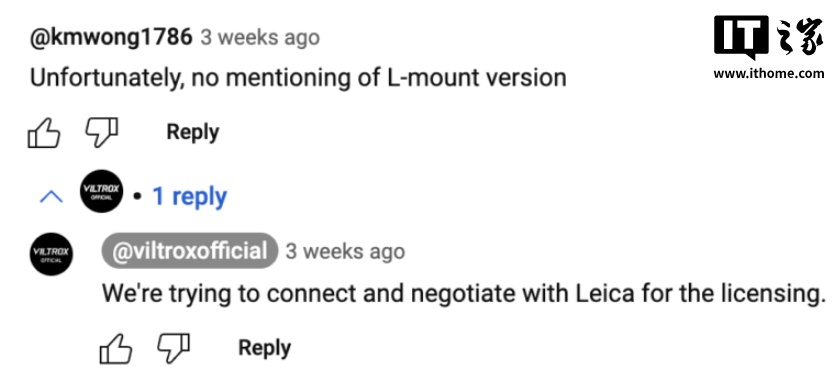This screenshot has width=837, height=380.
Task: Toggle the '1 reply' thread link
Action: 189,197
